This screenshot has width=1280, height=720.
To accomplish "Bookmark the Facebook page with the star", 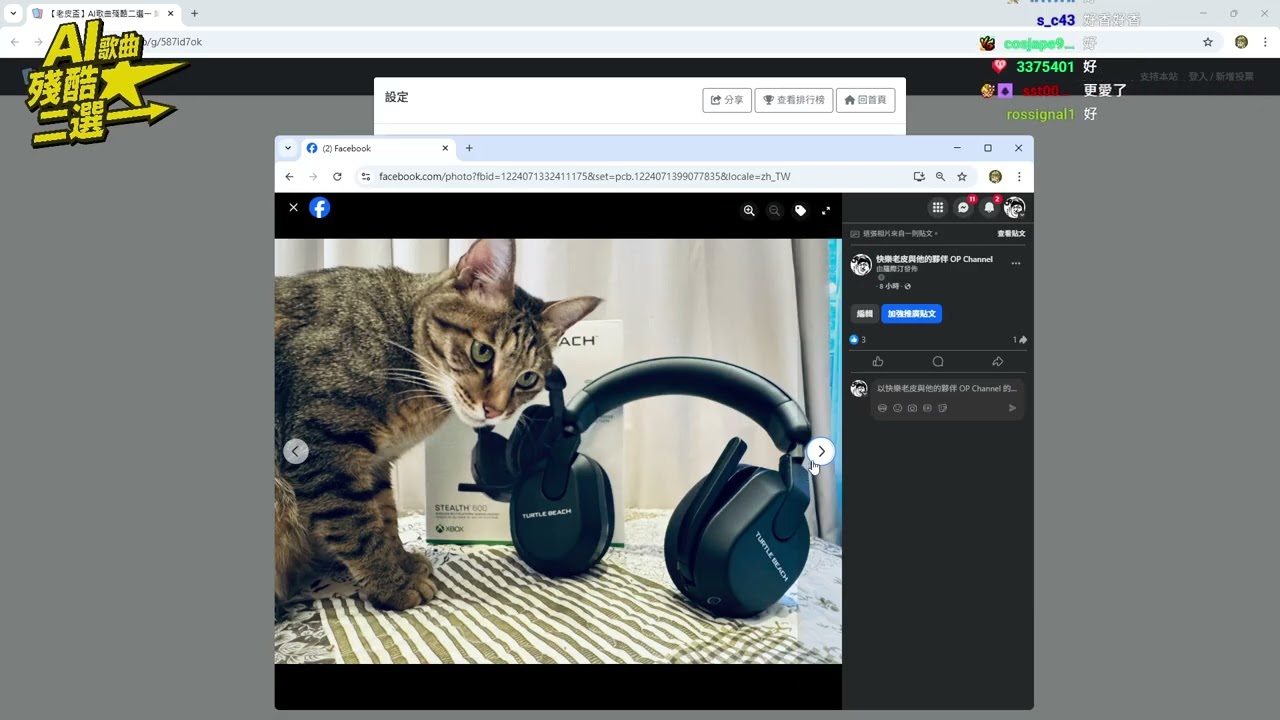I will click(x=962, y=176).
